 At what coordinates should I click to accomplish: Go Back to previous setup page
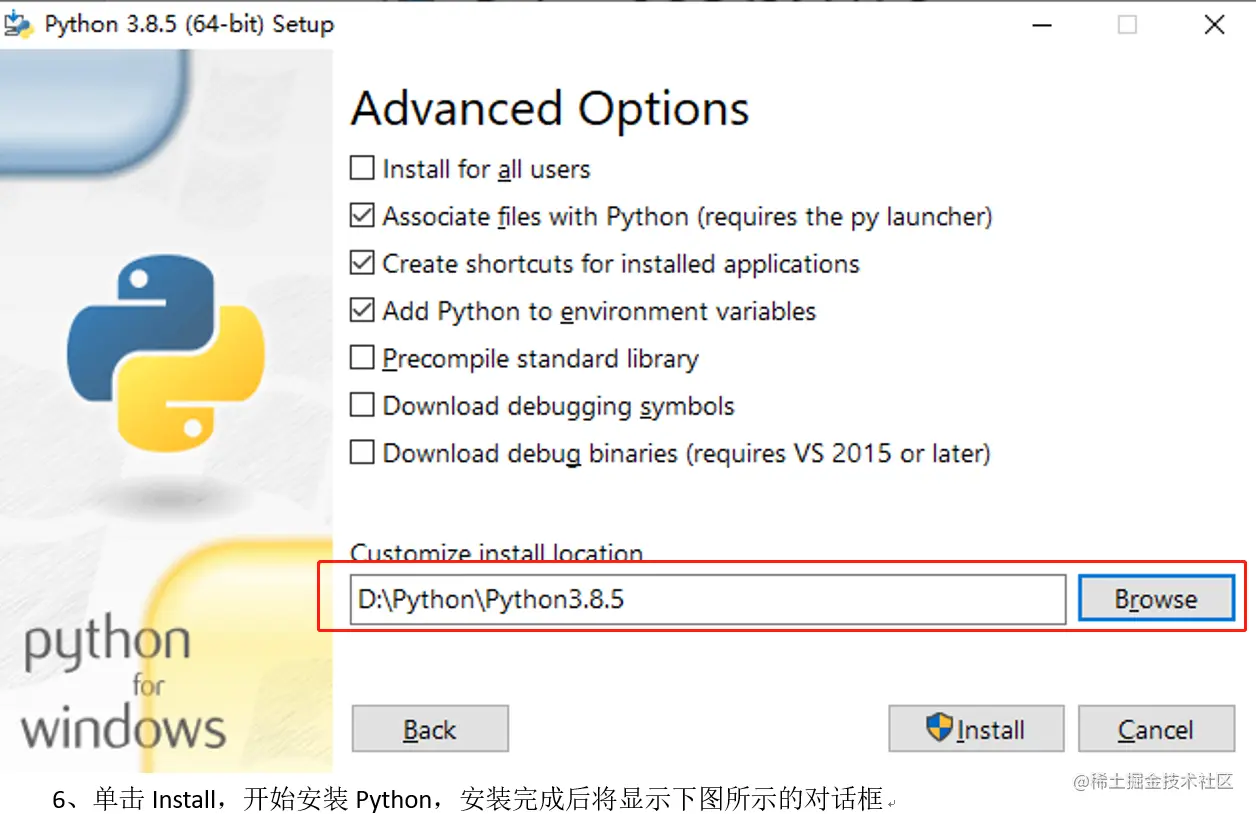[x=430, y=729]
